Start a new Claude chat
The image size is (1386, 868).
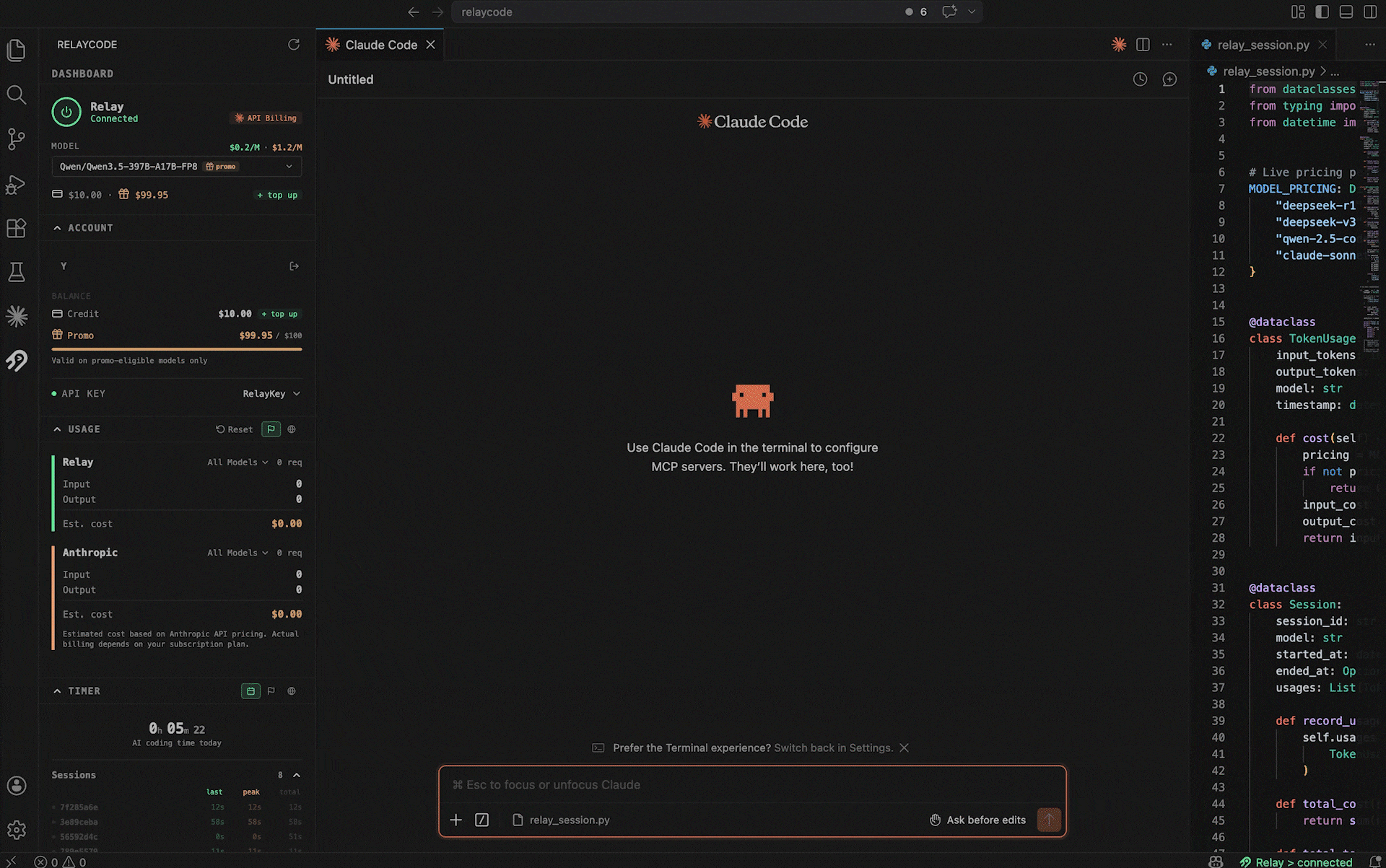point(1169,79)
